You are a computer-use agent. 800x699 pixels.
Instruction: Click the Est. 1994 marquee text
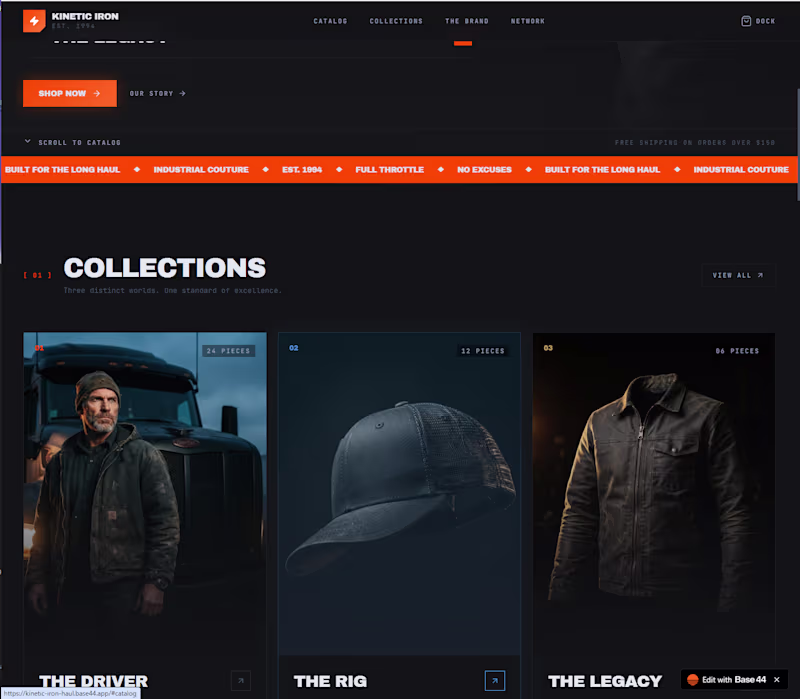pyautogui.click(x=302, y=169)
